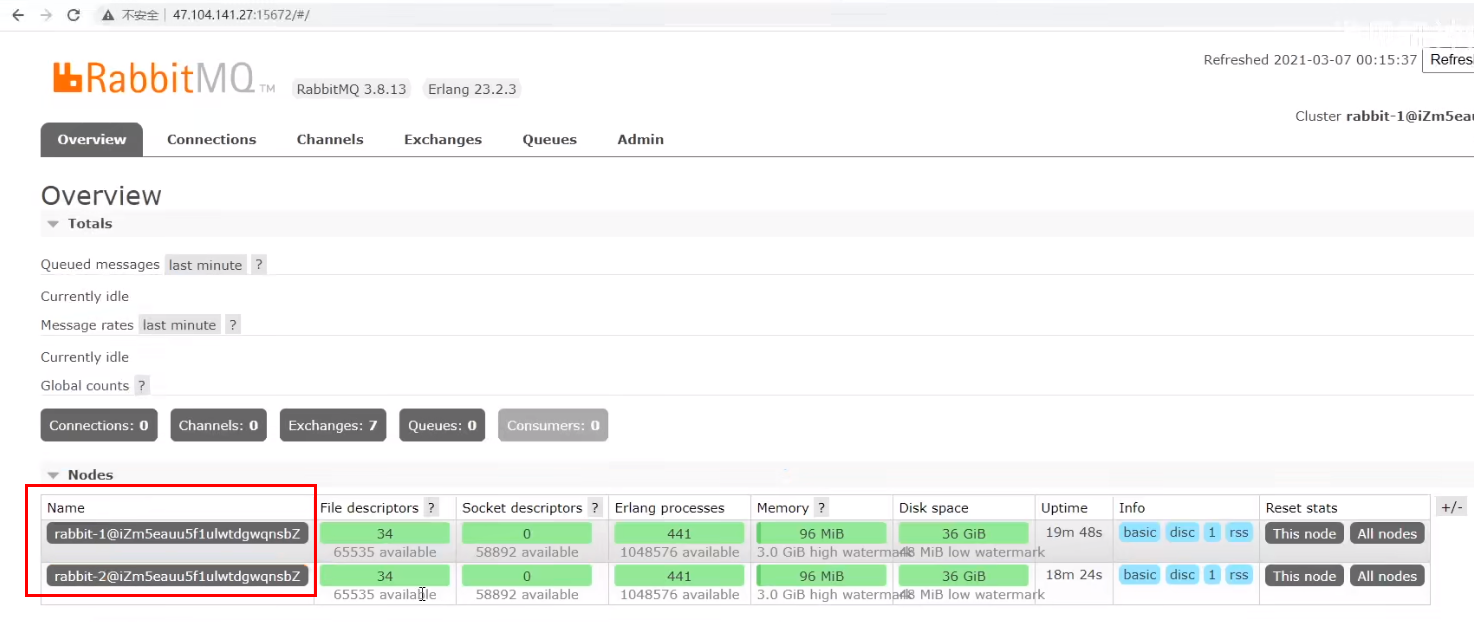Click the RabbitMQ logo
Image resolution: width=1474 pixels, height=622 pixels.
(164, 78)
